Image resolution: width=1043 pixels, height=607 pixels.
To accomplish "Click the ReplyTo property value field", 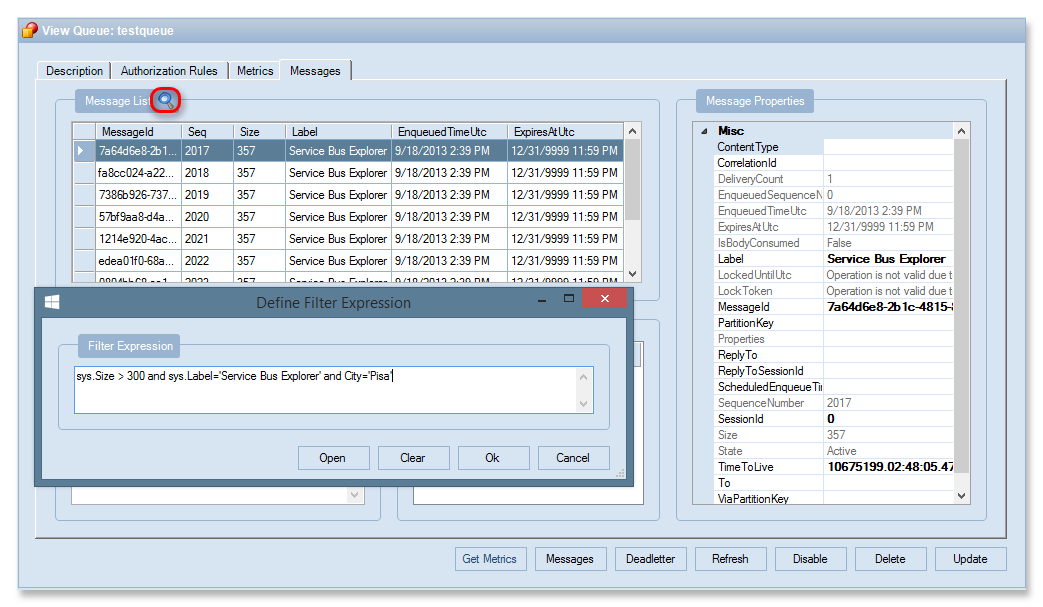I will pos(888,354).
